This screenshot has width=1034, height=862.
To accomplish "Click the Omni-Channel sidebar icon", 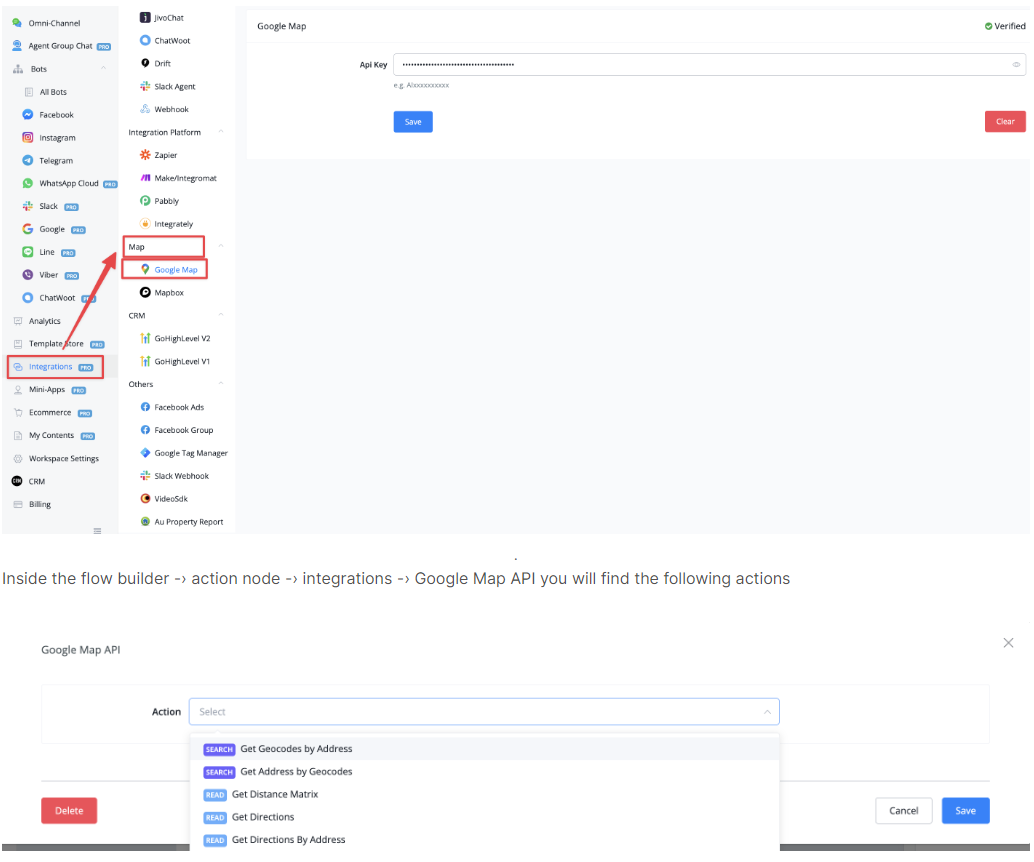I will click(x=17, y=23).
